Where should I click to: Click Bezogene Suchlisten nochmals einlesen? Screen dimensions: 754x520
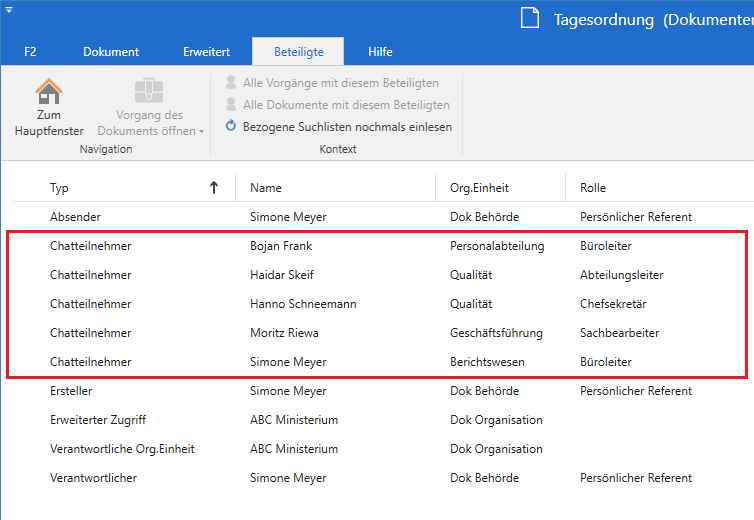point(347,127)
